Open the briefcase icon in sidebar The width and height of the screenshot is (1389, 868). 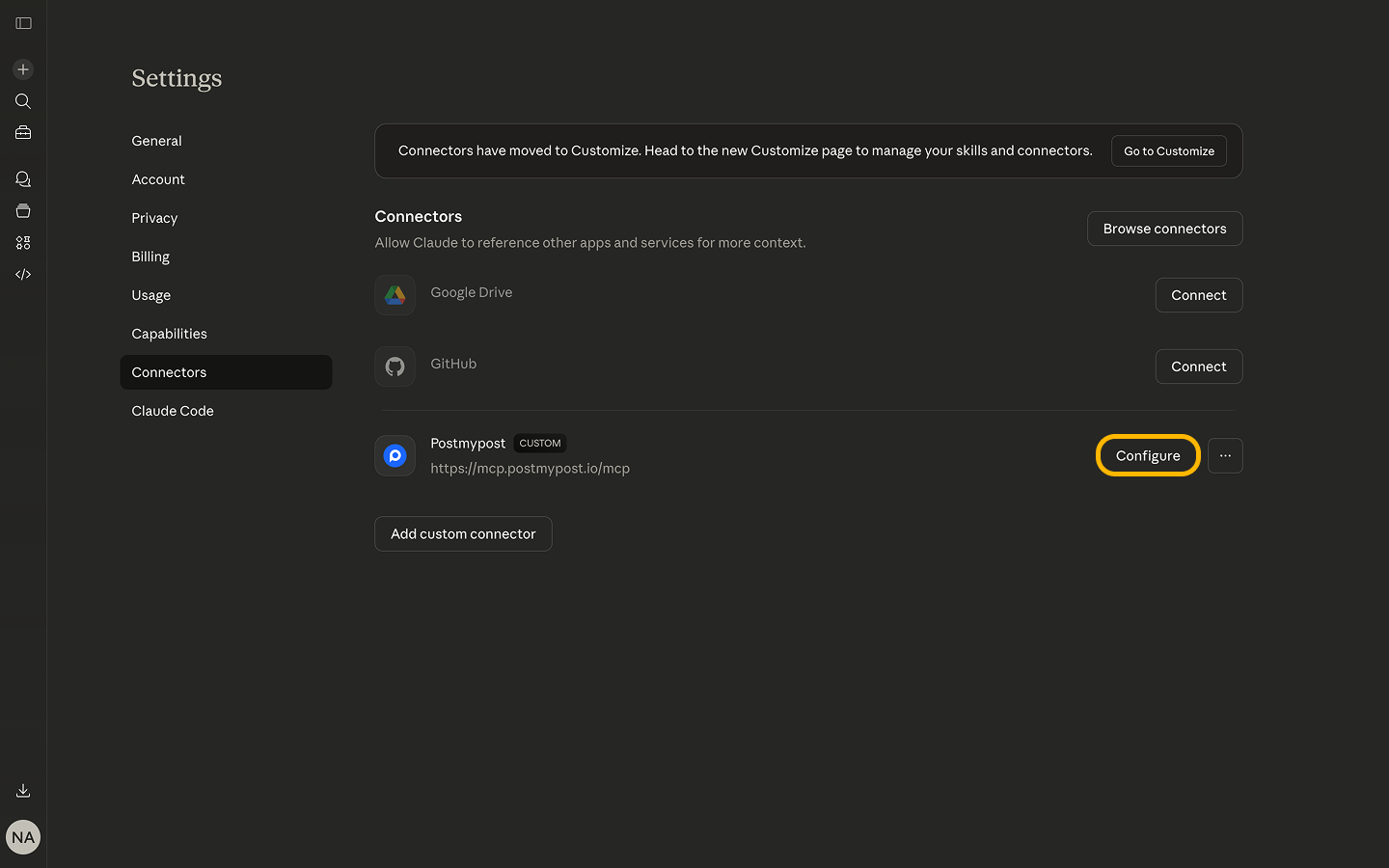tap(23, 133)
